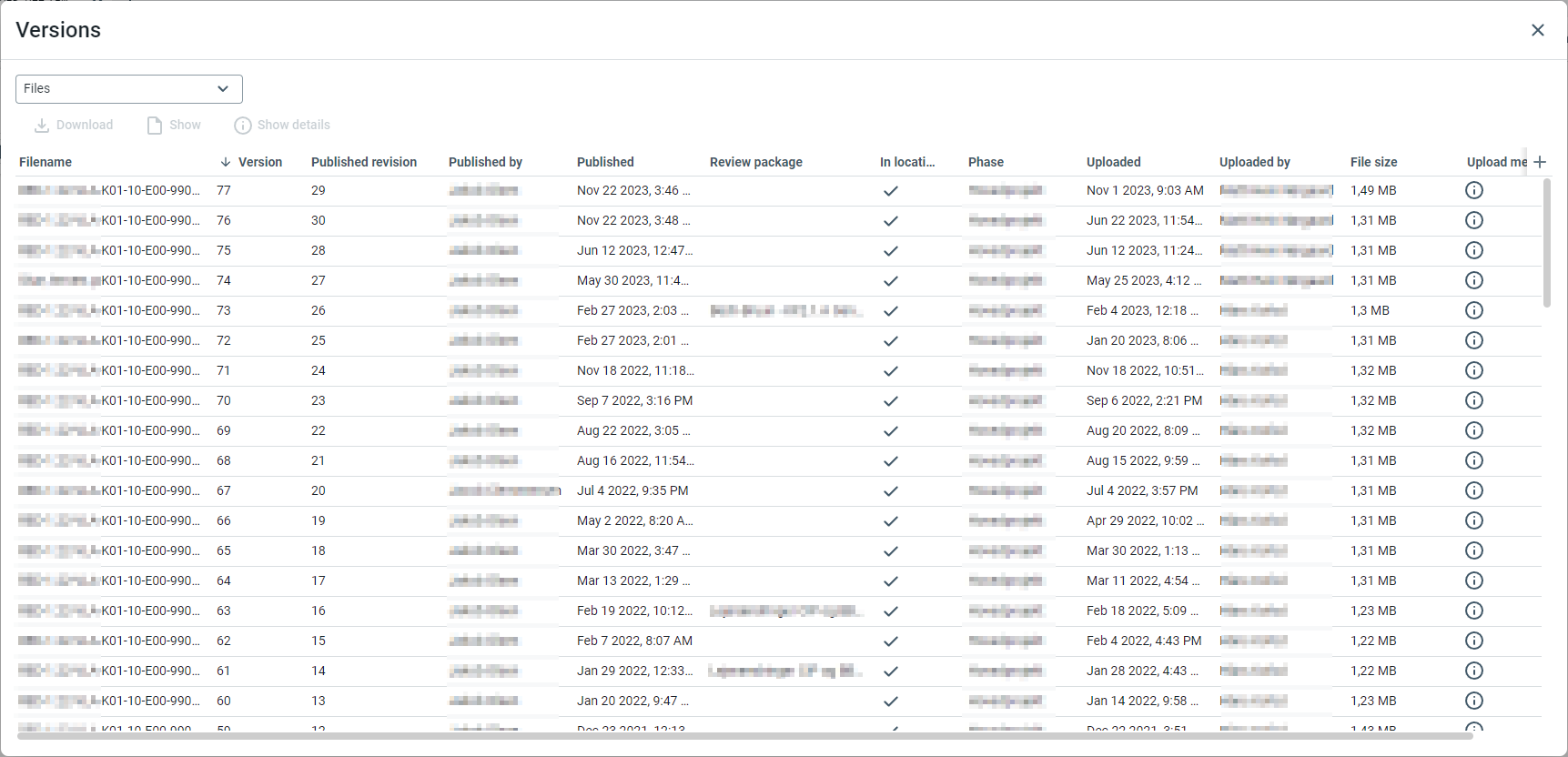Click the Show details info icon
This screenshot has height=757, width=1568.
click(242, 126)
